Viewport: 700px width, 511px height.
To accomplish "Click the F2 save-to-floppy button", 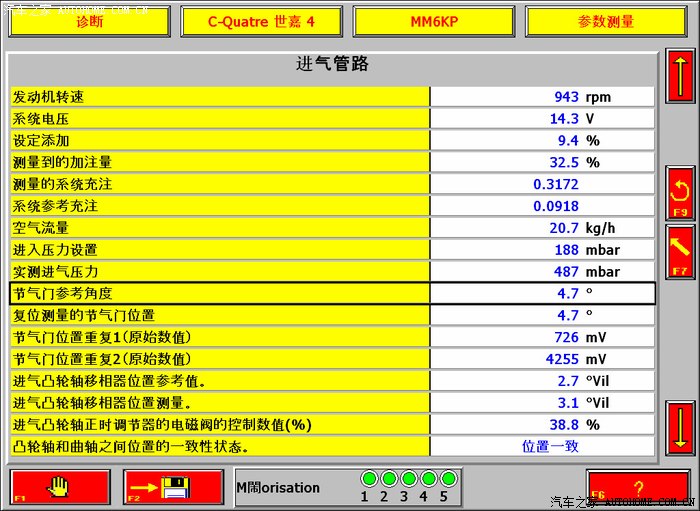I will (x=173, y=487).
